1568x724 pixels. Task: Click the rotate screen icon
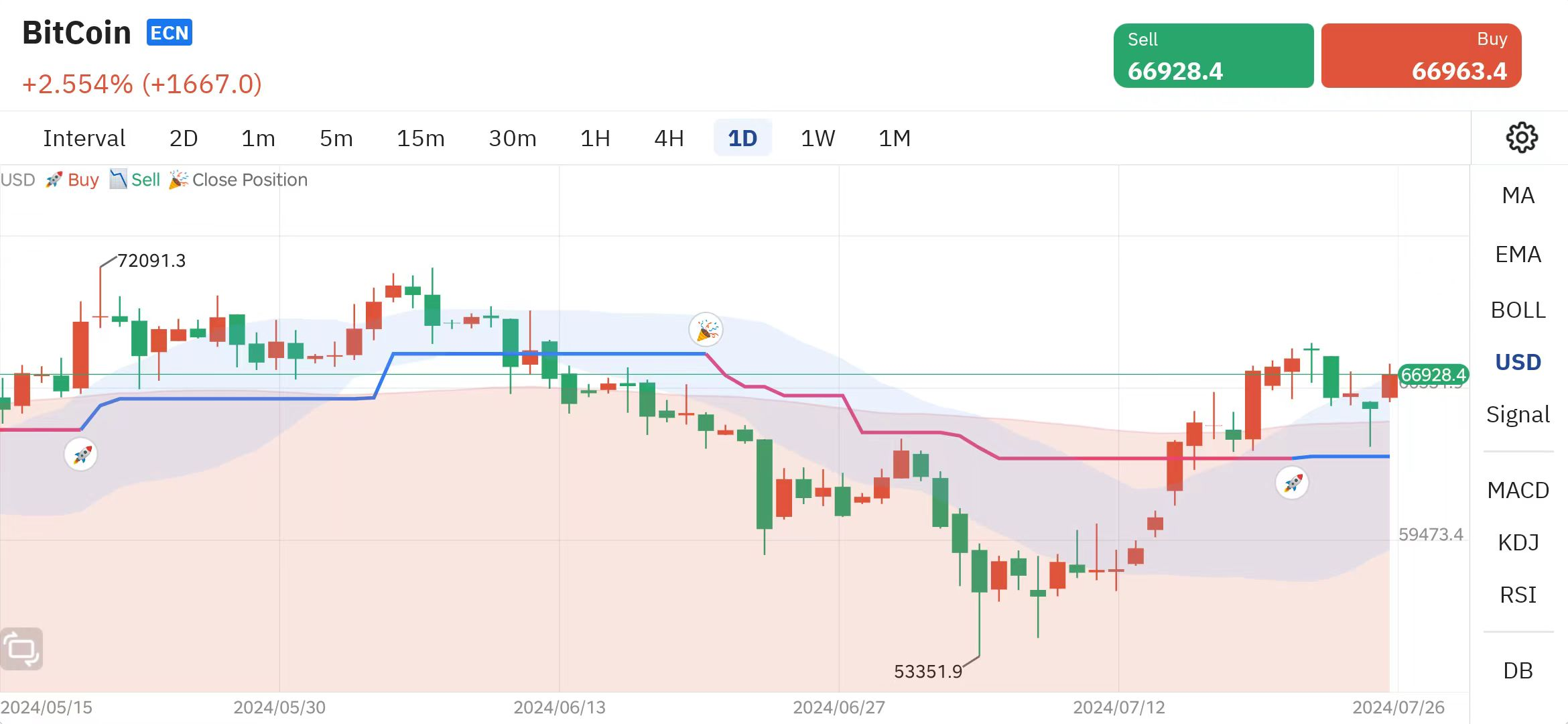(x=22, y=648)
